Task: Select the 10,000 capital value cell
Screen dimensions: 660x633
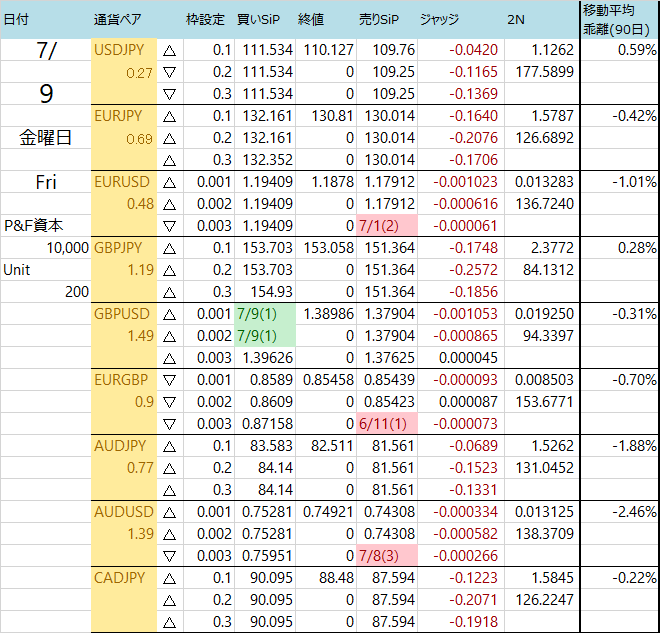Action: 45,248
